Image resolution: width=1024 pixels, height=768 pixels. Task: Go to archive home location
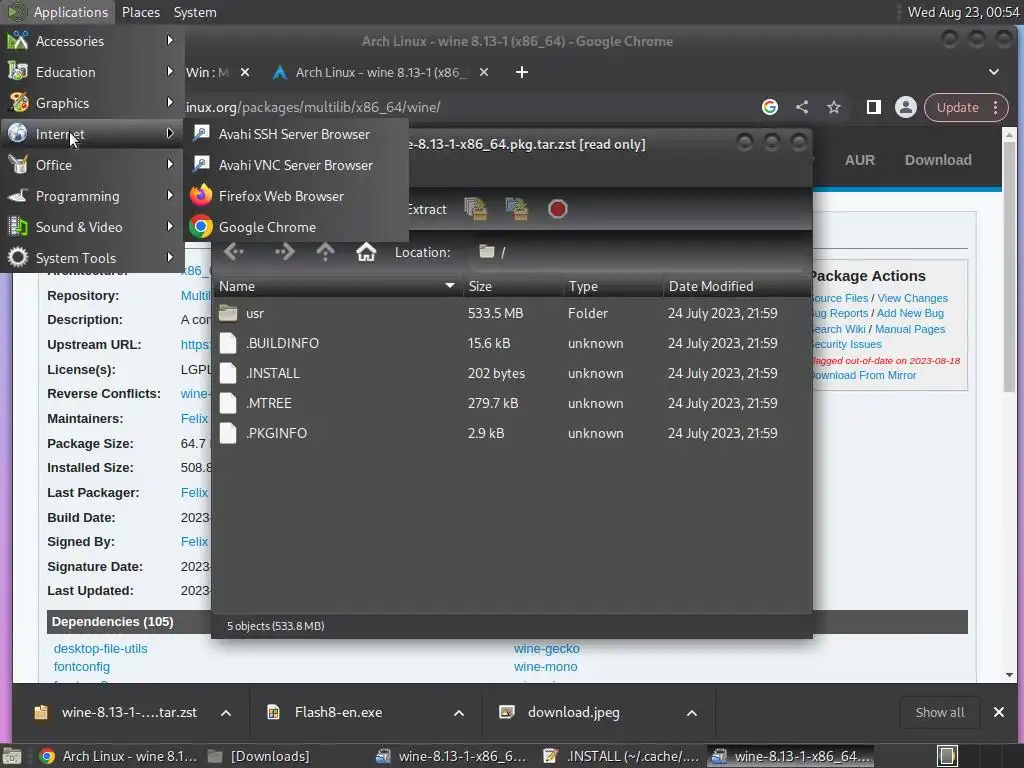(366, 252)
